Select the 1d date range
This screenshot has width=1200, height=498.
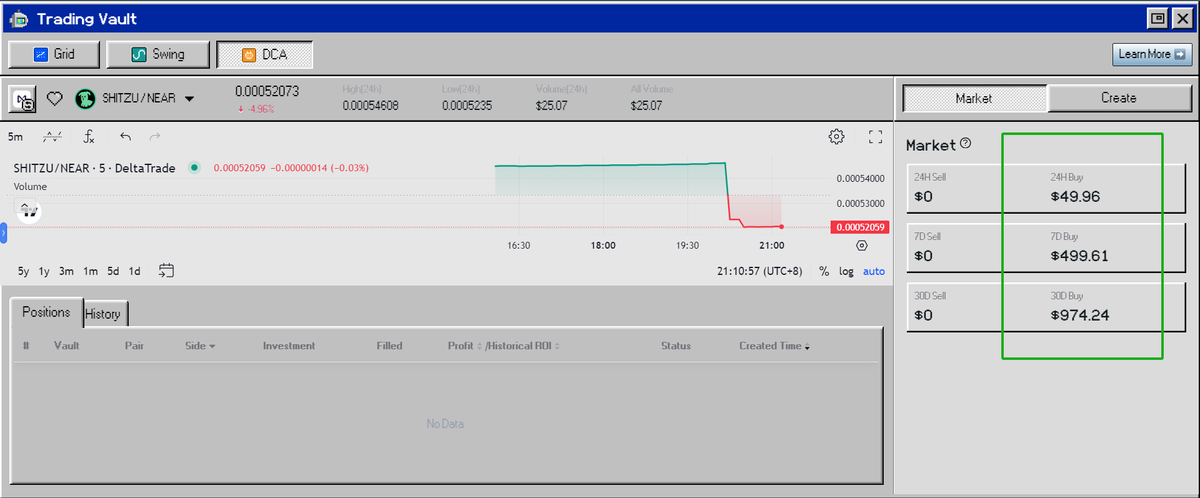(x=134, y=271)
